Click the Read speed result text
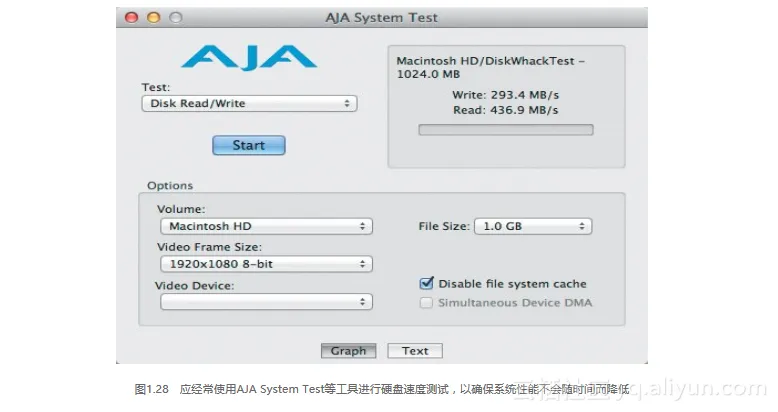Viewport: 778px width, 412px height. [x=505, y=110]
